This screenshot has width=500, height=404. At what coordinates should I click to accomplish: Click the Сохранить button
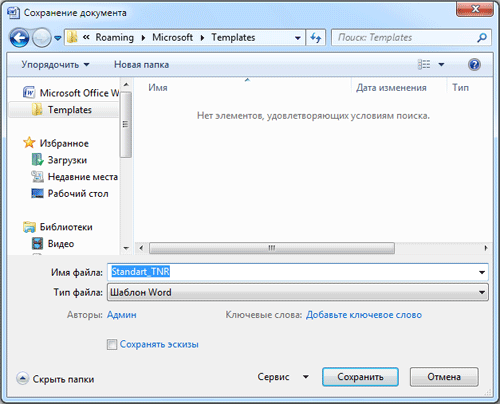coord(360,377)
